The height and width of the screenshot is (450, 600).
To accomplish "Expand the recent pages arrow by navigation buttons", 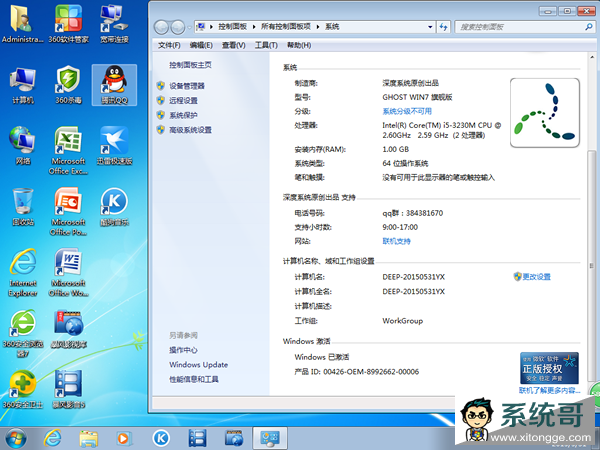I will pyautogui.click(x=189, y=28).
